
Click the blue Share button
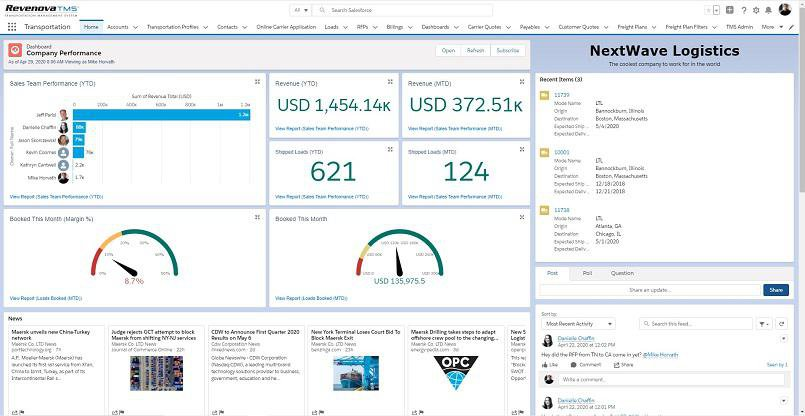click(x=776, y=290)
